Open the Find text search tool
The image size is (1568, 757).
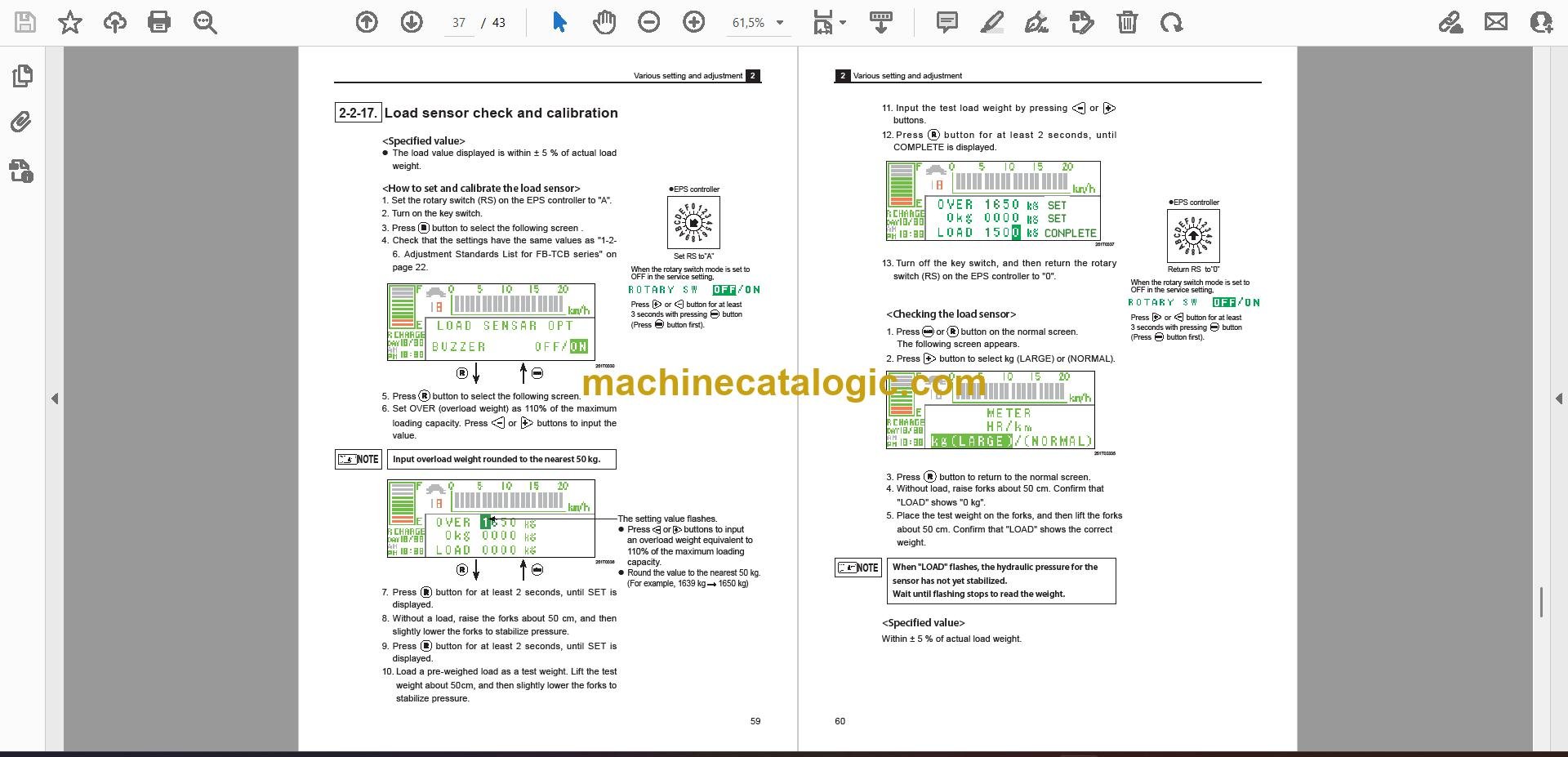[205, 22]
